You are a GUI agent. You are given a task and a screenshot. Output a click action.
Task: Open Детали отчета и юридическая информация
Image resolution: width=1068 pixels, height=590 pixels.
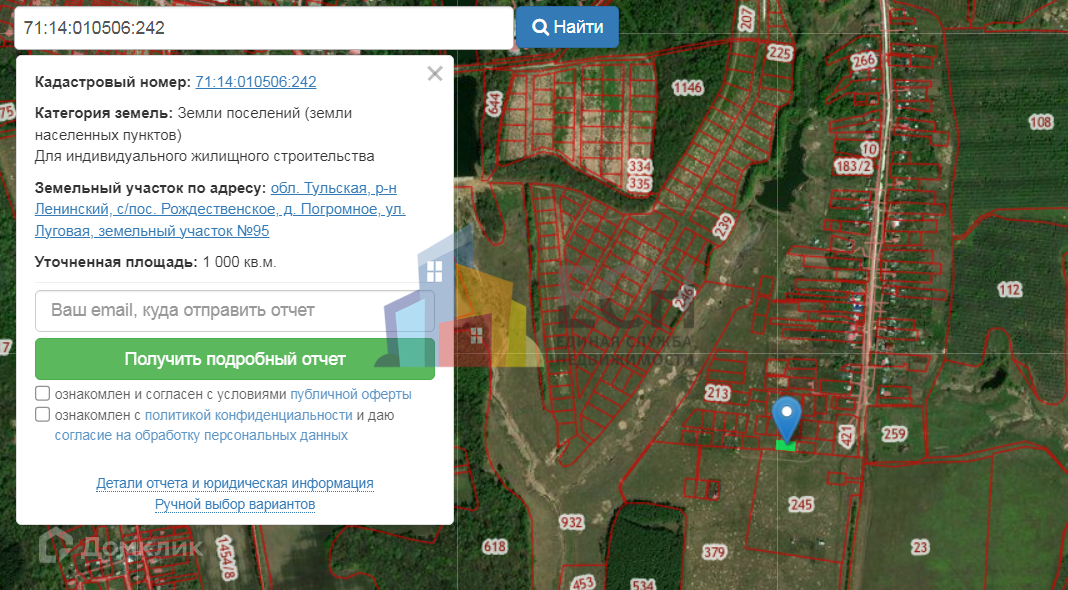coord(234,483)
